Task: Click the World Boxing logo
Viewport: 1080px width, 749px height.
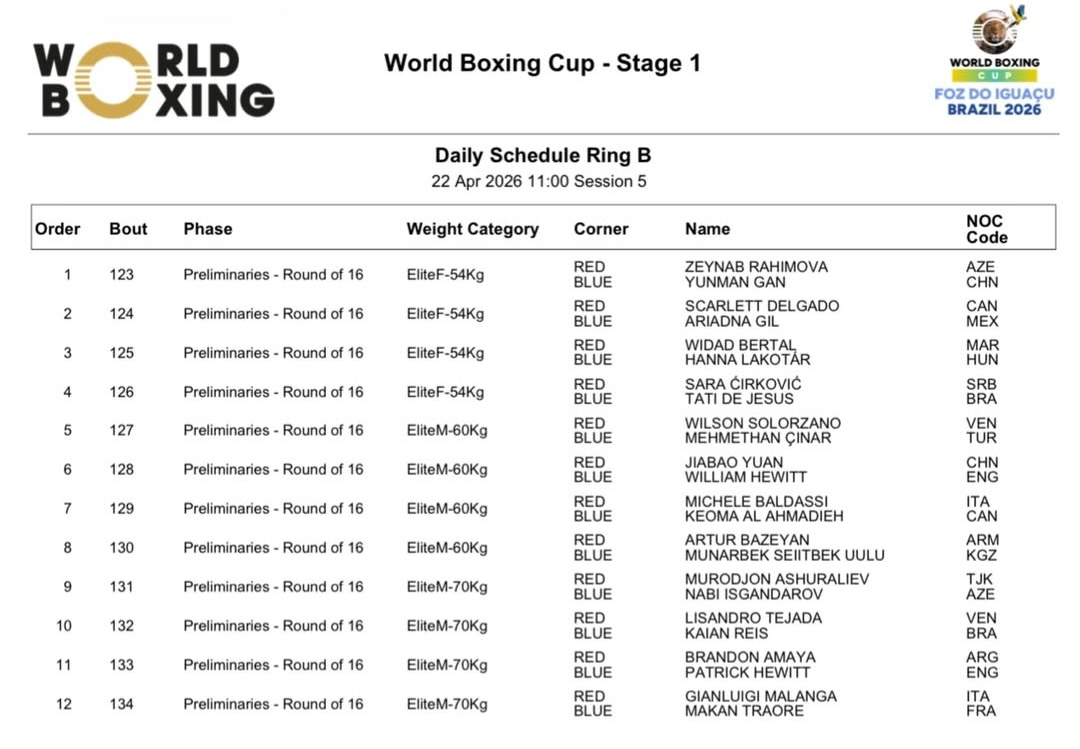Action: pyautogui.click(x=153, y=80)
